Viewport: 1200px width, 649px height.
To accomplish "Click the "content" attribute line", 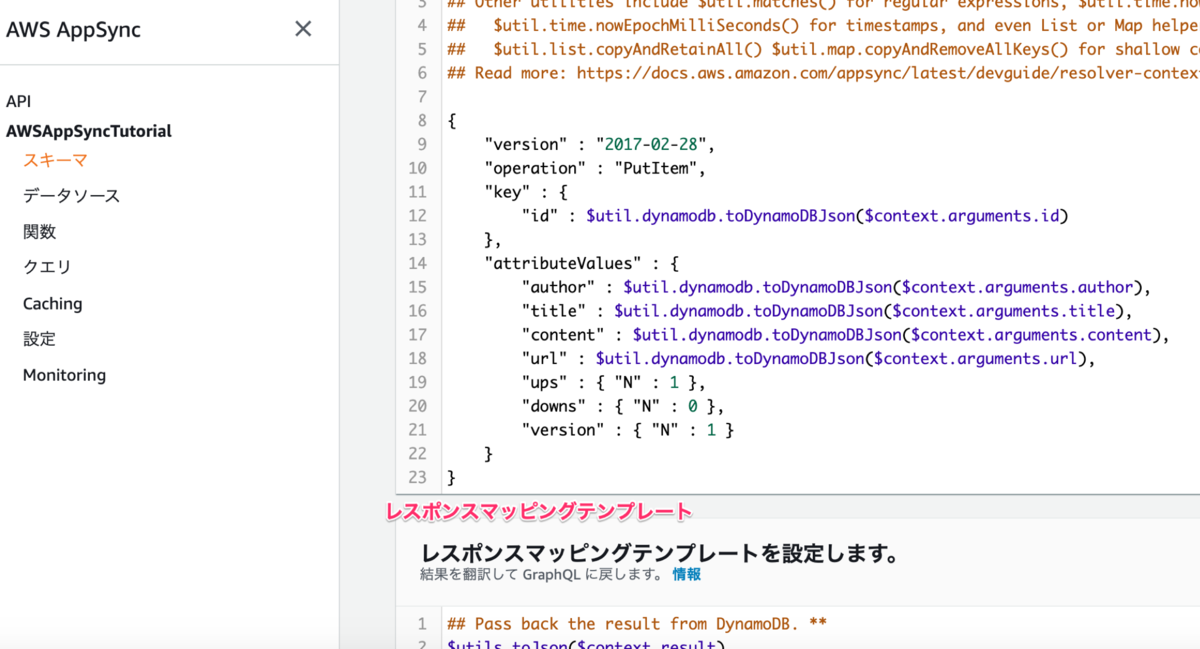I will (845, 335).
